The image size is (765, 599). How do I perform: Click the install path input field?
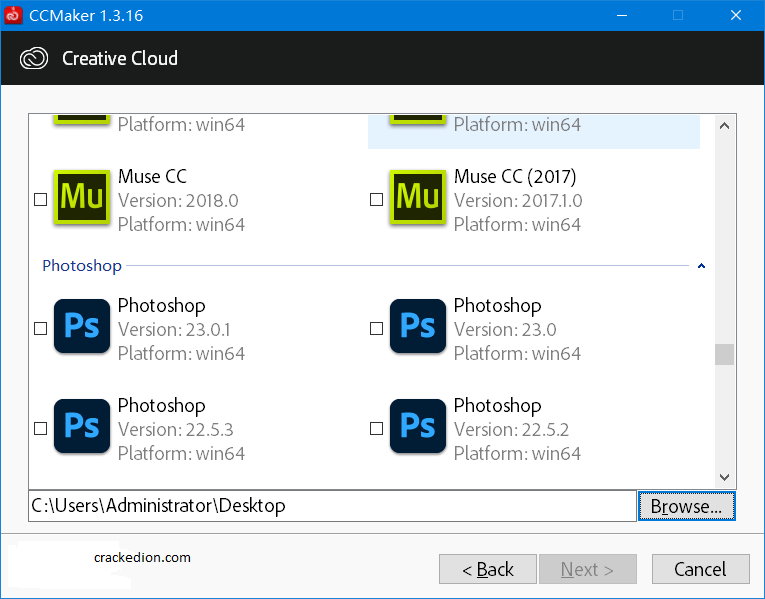point(332,506)
